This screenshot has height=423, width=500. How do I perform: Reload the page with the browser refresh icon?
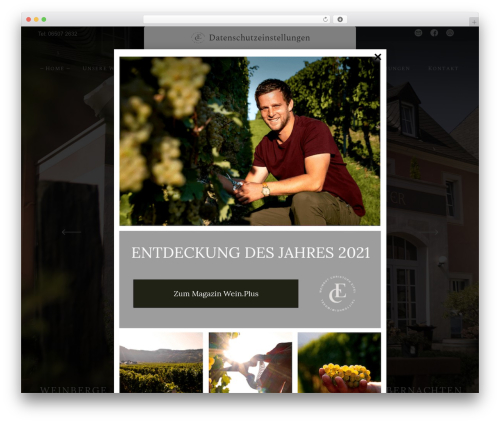point(325,20)
